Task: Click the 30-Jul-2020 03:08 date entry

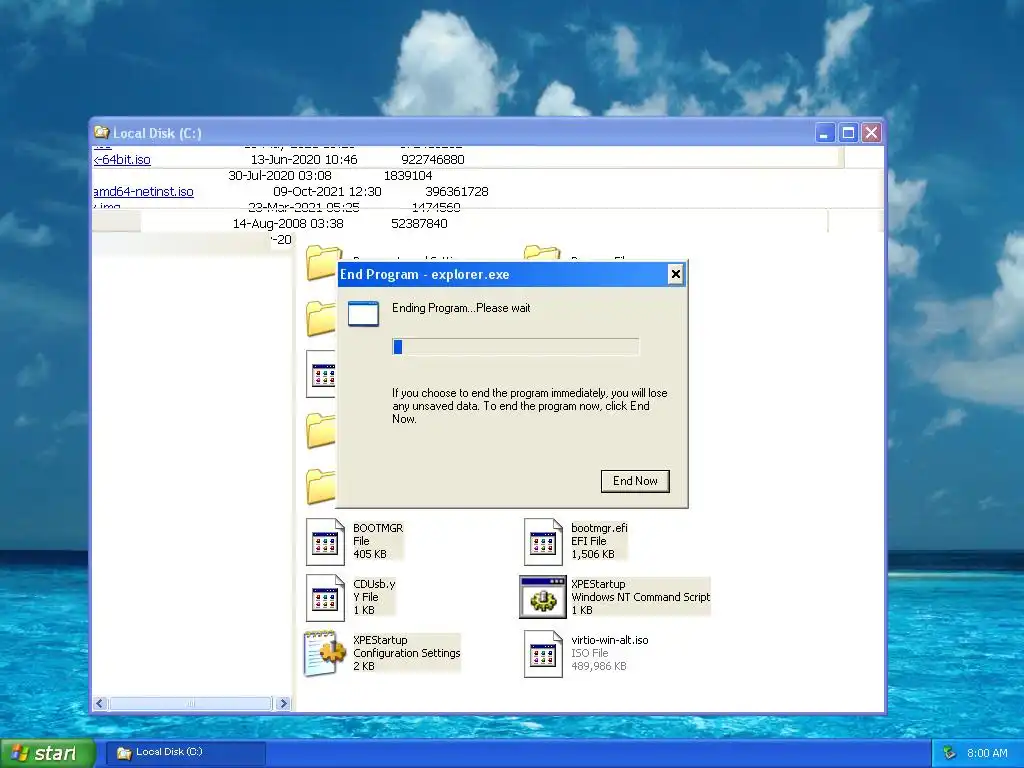Action: (280, 176)
